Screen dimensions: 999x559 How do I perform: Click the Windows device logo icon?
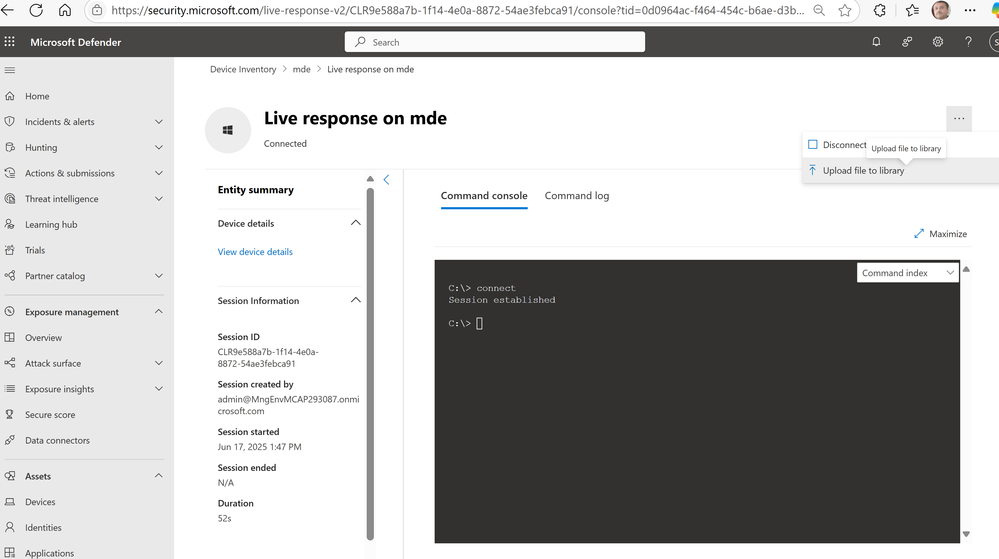coord(227,130)
